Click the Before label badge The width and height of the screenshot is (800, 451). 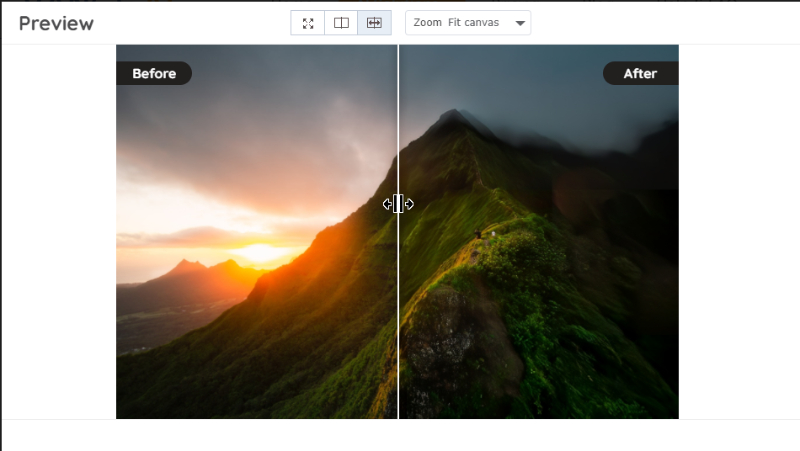(x=154, y=73)
